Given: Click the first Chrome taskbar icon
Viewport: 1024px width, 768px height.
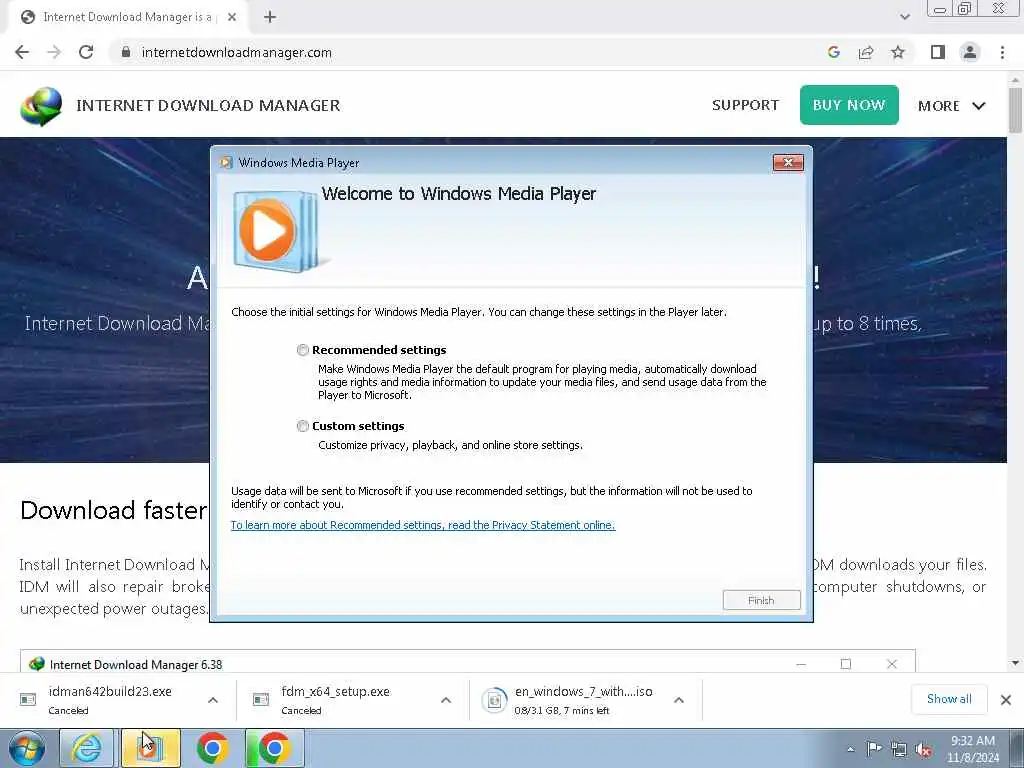Looking at the screenshot, I should click(x=212, y=748).
